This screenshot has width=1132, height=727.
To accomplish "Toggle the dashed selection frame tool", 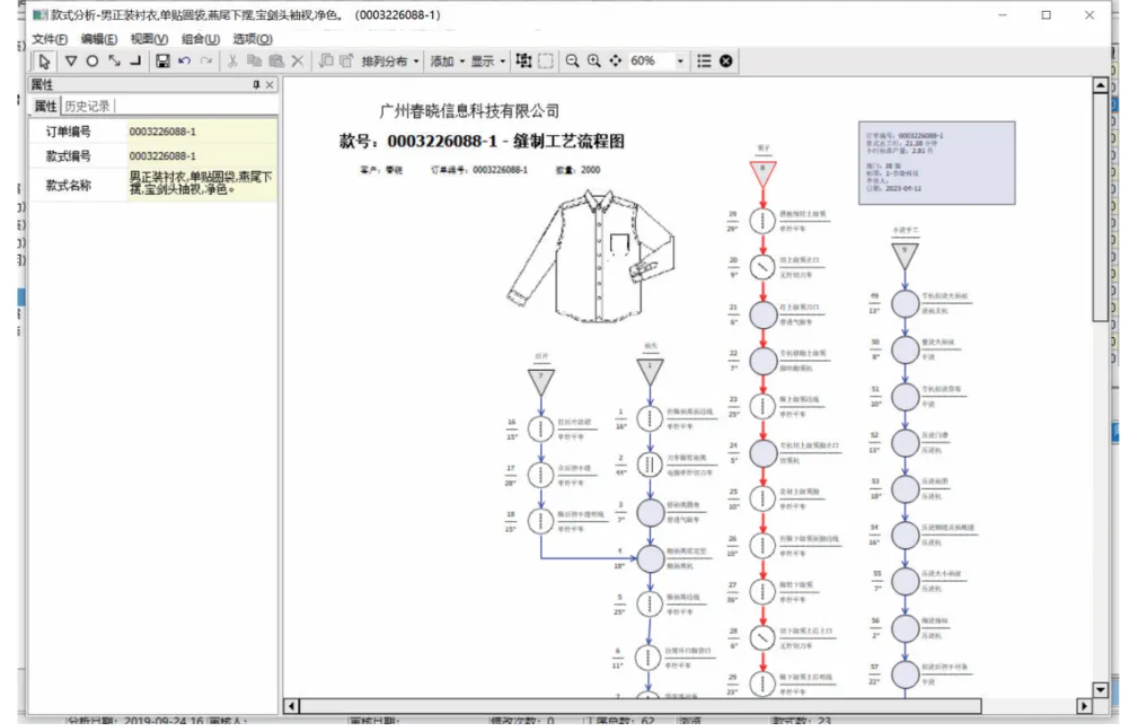I will pos(545,61).
